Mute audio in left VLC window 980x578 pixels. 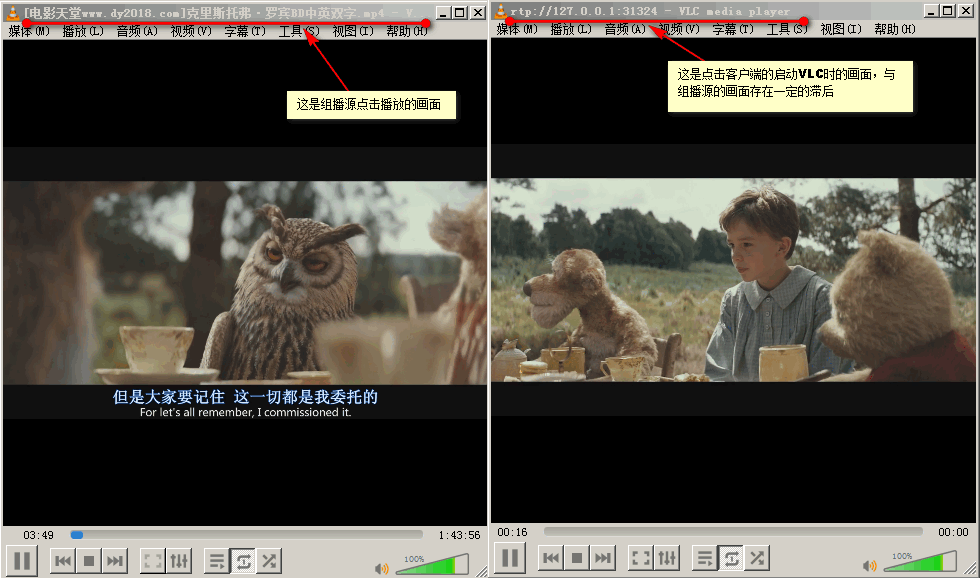pyautogui.click(x=381, y=568)
